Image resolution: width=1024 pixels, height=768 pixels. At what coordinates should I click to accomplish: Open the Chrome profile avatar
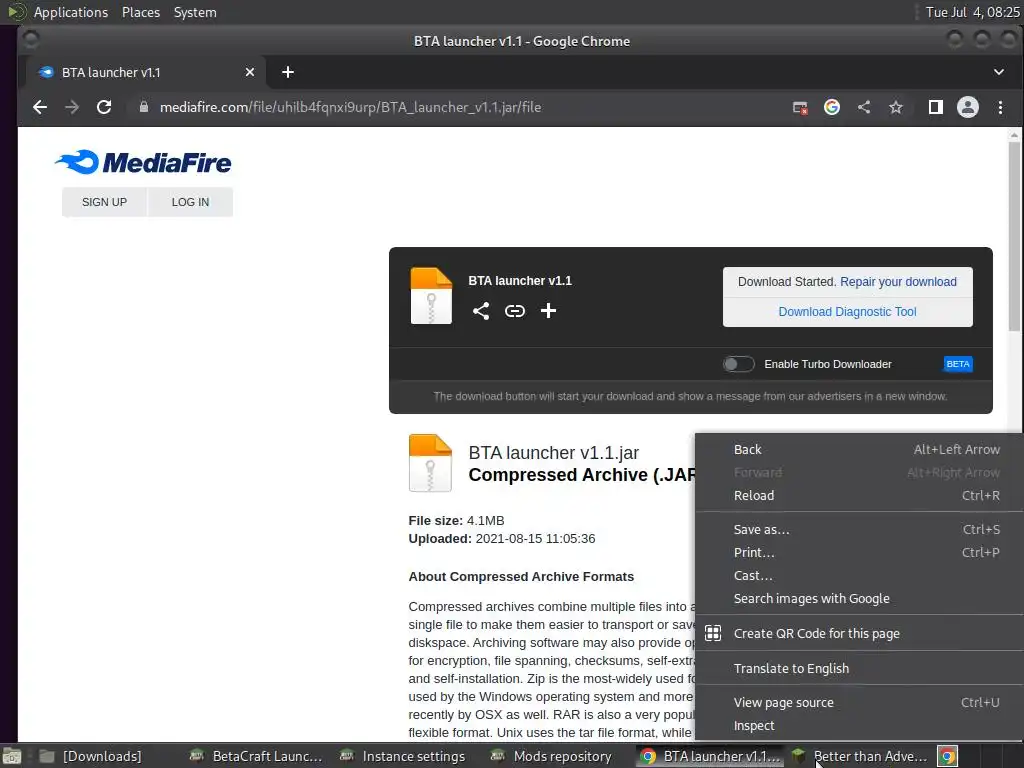click(968, 107)
